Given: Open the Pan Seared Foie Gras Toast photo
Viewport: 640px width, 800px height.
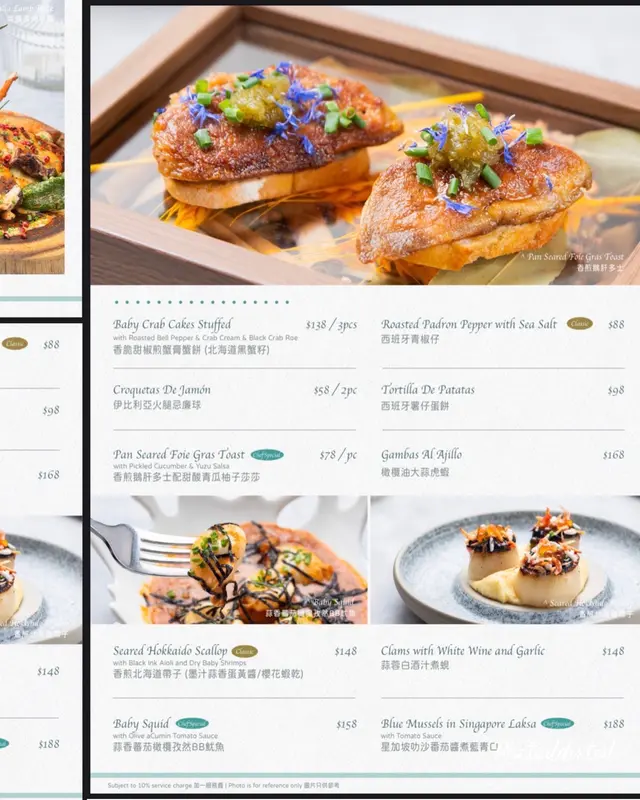Looking at the screenshot, I should (365, 145).
